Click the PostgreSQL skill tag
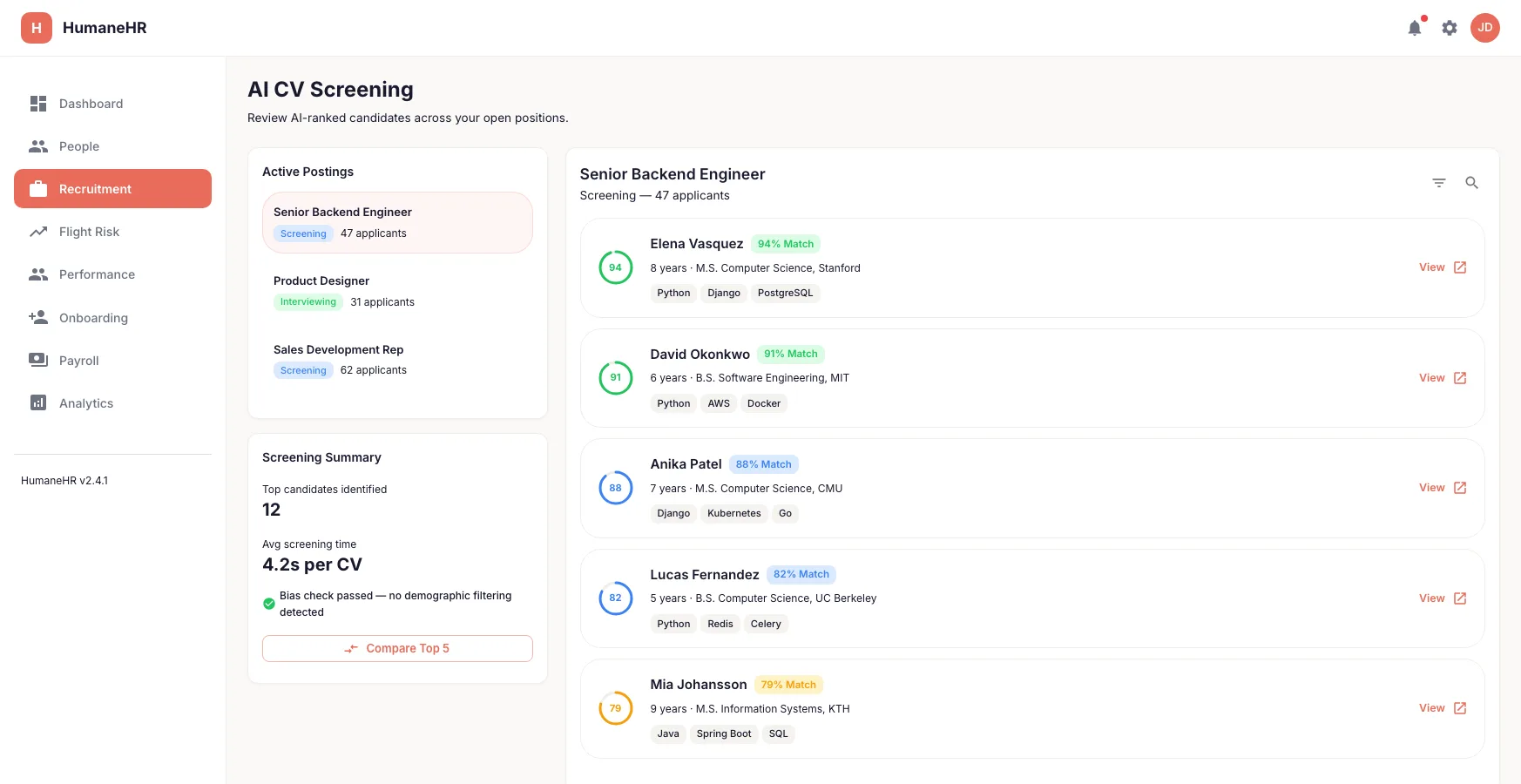Image resolution: width=1521 pixels, height=784 pixels. pos(786,294)
